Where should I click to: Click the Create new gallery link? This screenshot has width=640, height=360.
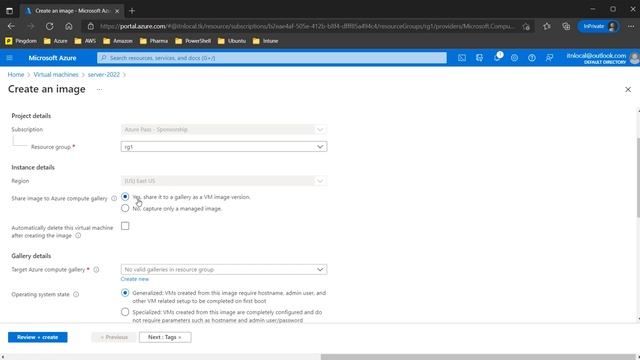135,279
